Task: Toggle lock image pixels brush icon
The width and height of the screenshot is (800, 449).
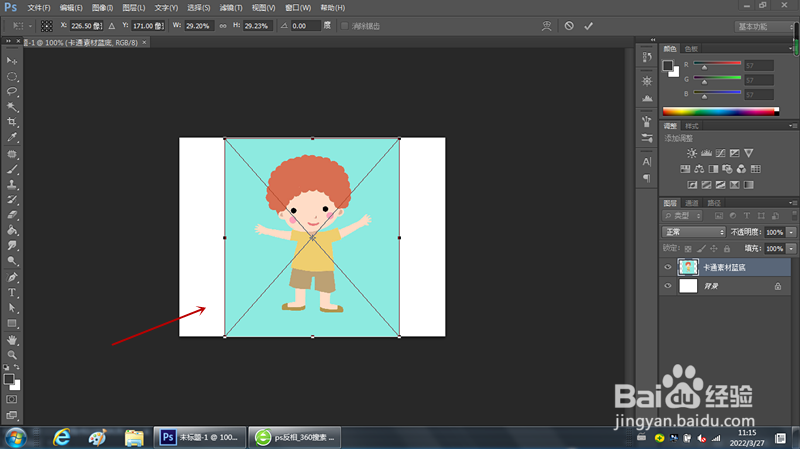Action: coord(701,248)
